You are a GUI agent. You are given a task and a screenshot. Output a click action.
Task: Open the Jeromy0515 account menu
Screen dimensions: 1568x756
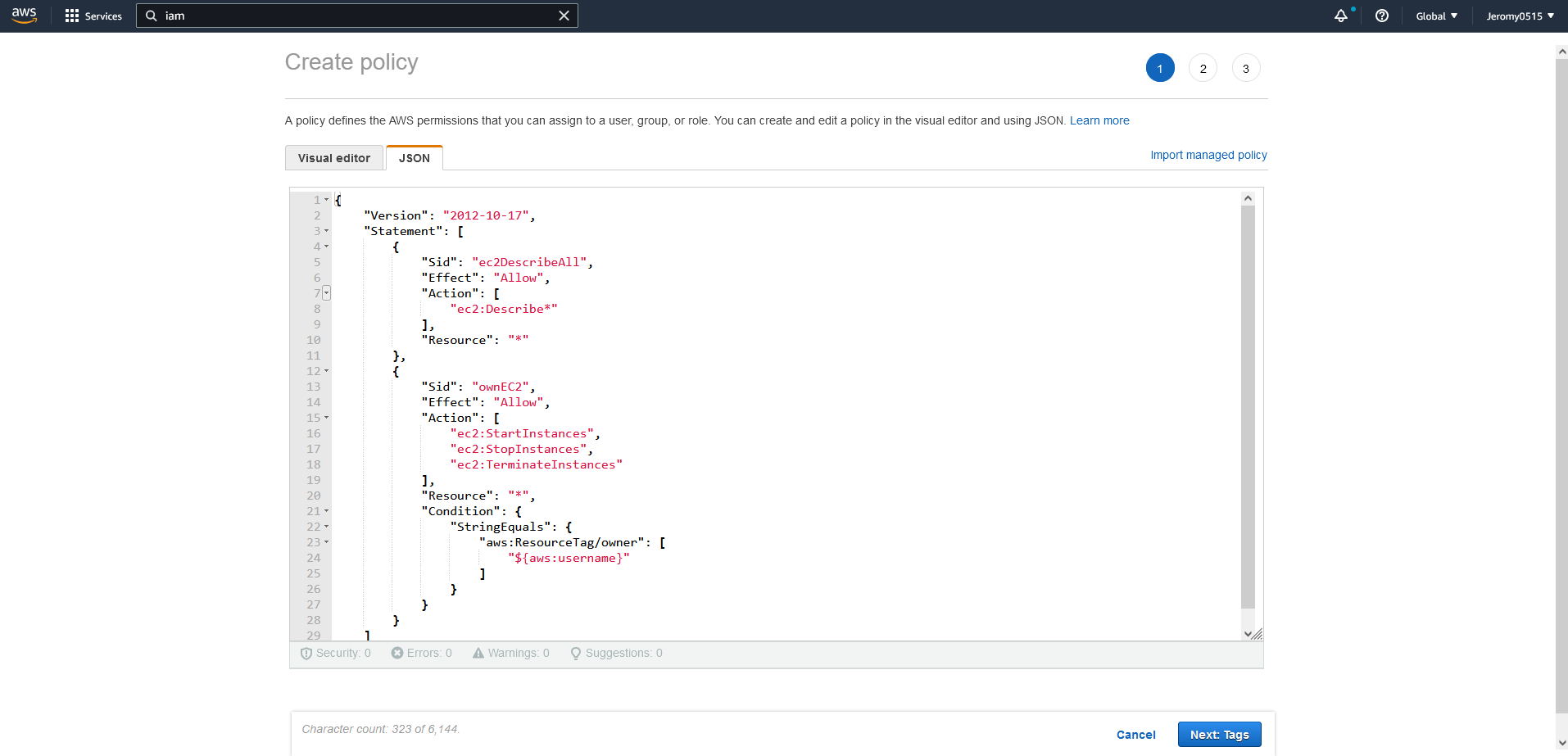(x=1520, y=16)
